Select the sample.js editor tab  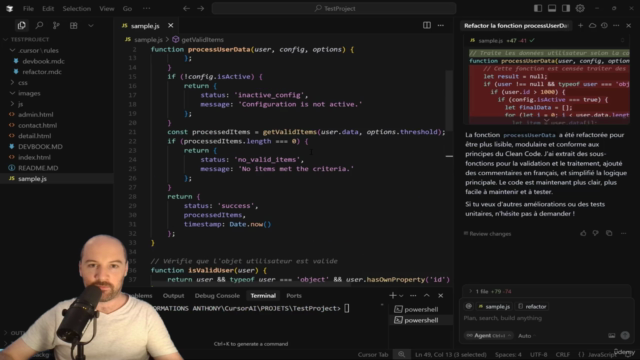coord(145,26)
